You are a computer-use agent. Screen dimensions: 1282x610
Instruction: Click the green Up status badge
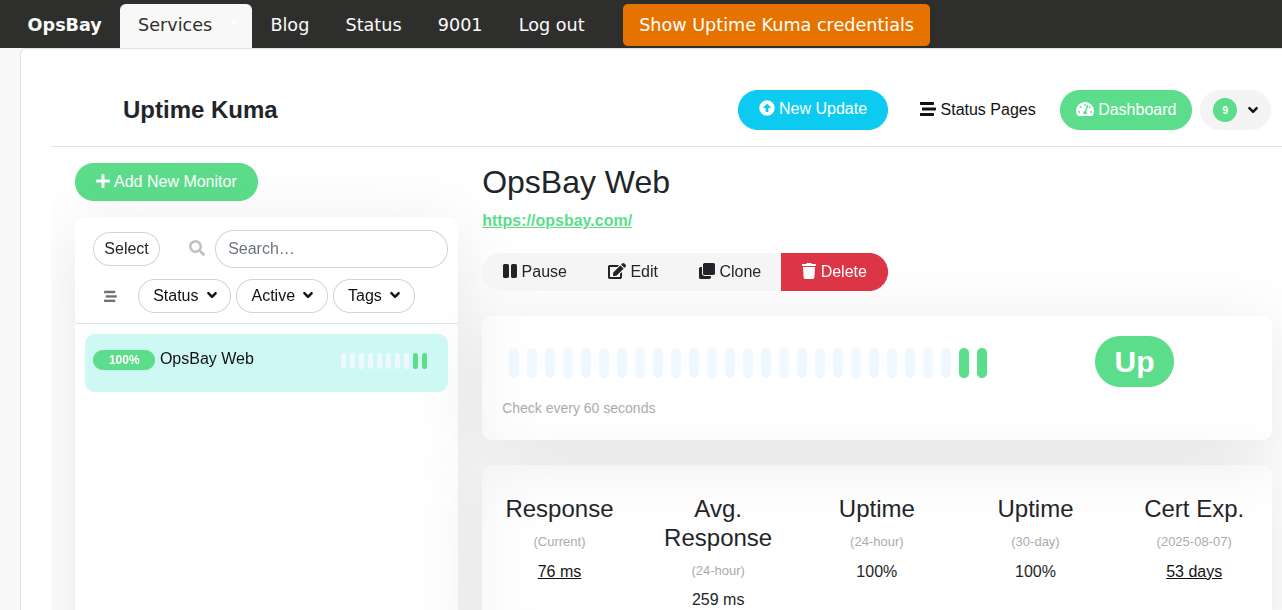(1134, 362)
